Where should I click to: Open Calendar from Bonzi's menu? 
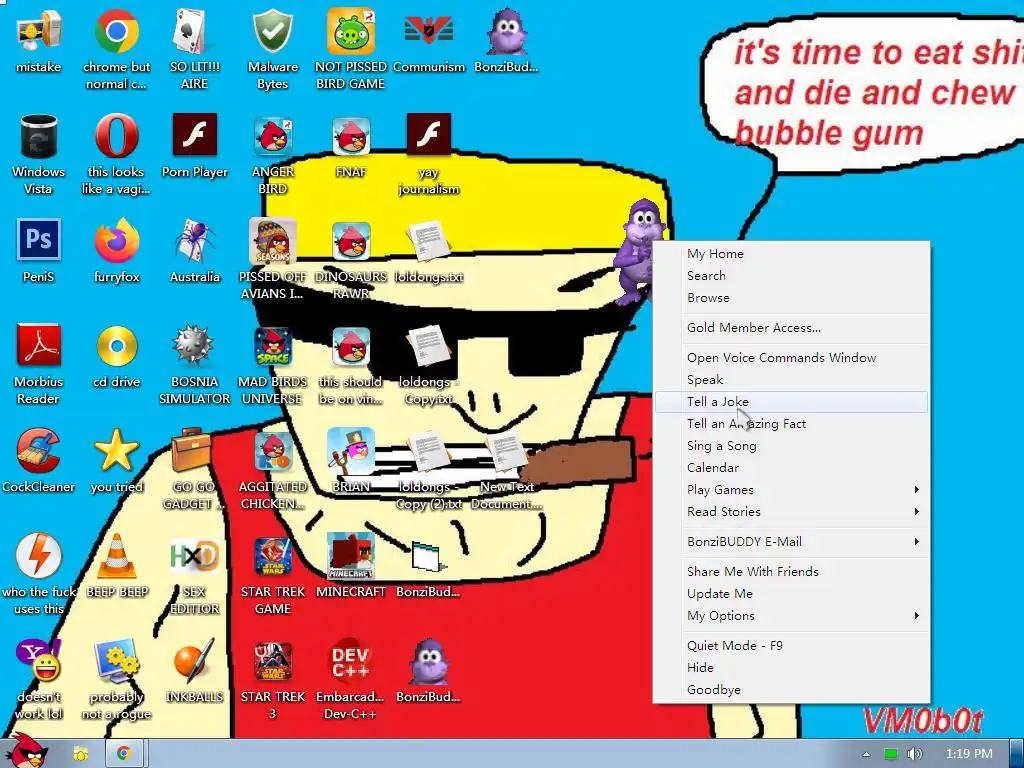(x=791, y=468)
